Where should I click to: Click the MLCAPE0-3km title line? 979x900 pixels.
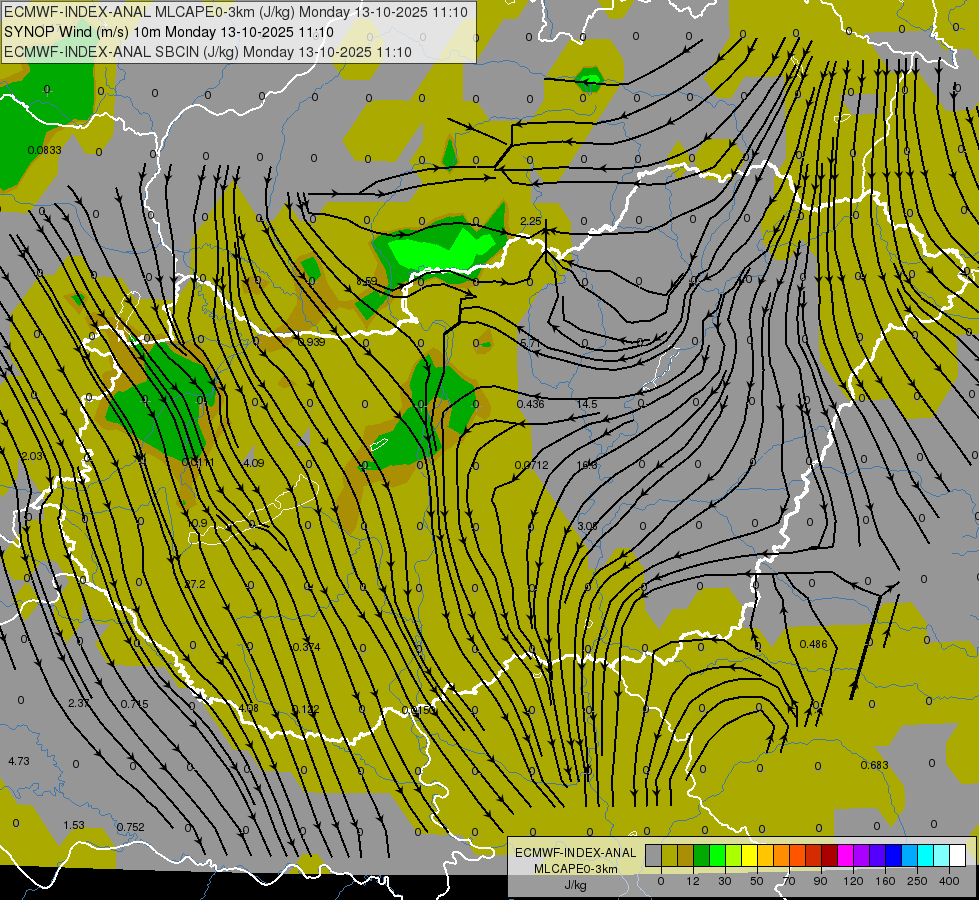tap(236, 12)
